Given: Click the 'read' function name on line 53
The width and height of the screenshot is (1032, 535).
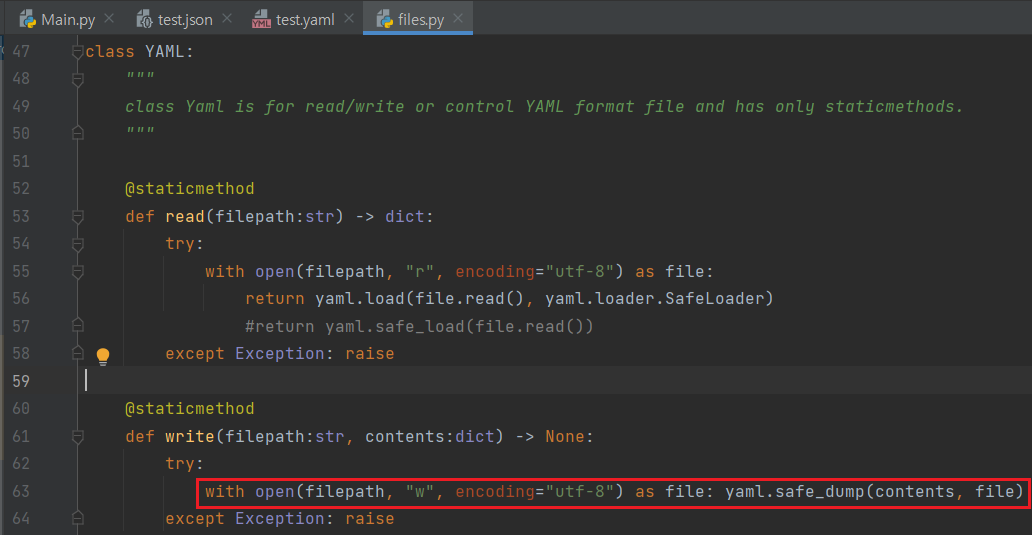Looking at the screenshot, I should tap(185, 217).
